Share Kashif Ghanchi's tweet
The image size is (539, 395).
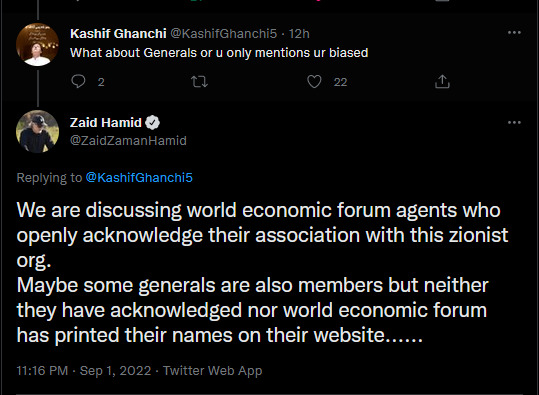point(442,81)
